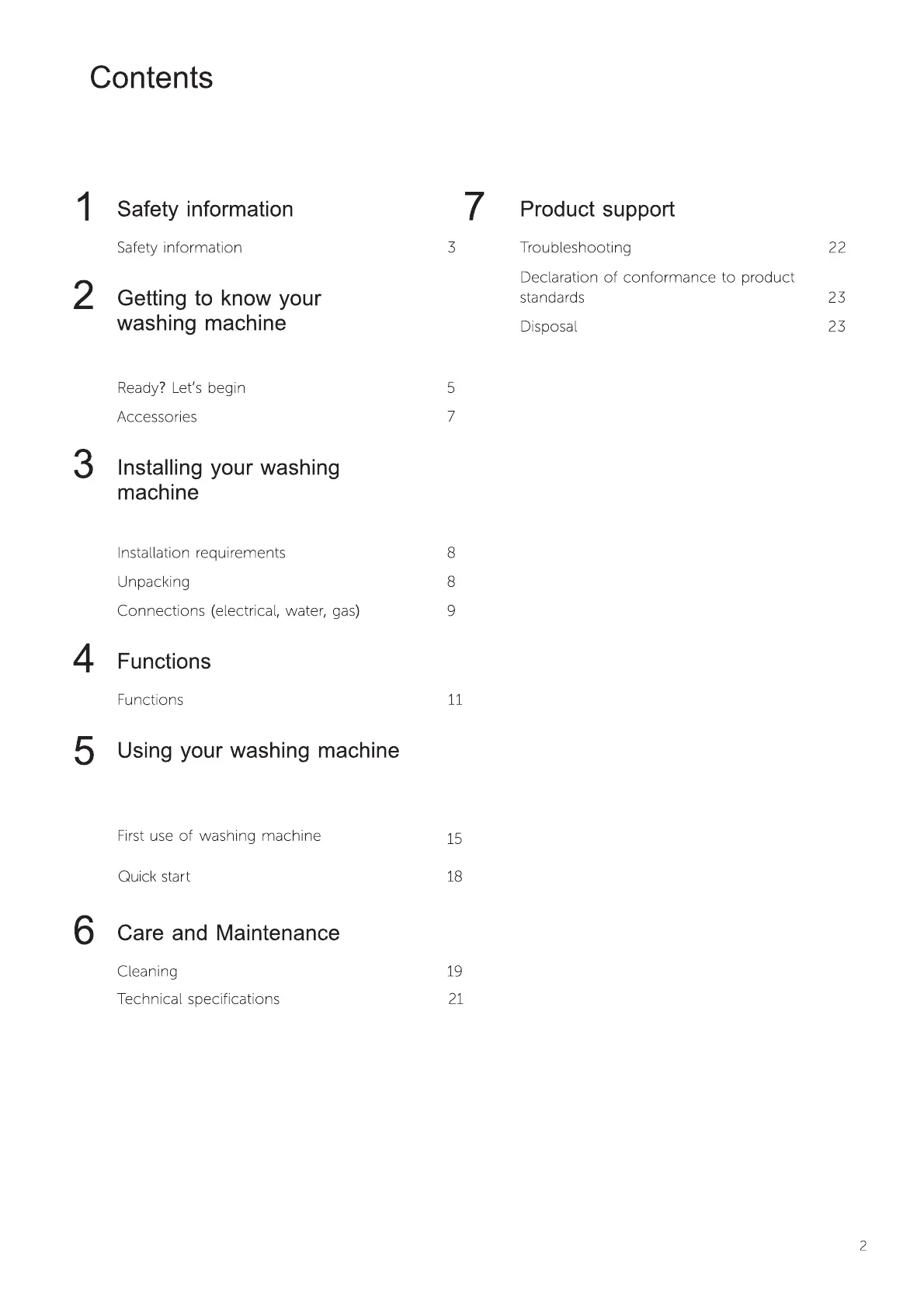Open the Accessories contents entry

(x=157, y=417)
